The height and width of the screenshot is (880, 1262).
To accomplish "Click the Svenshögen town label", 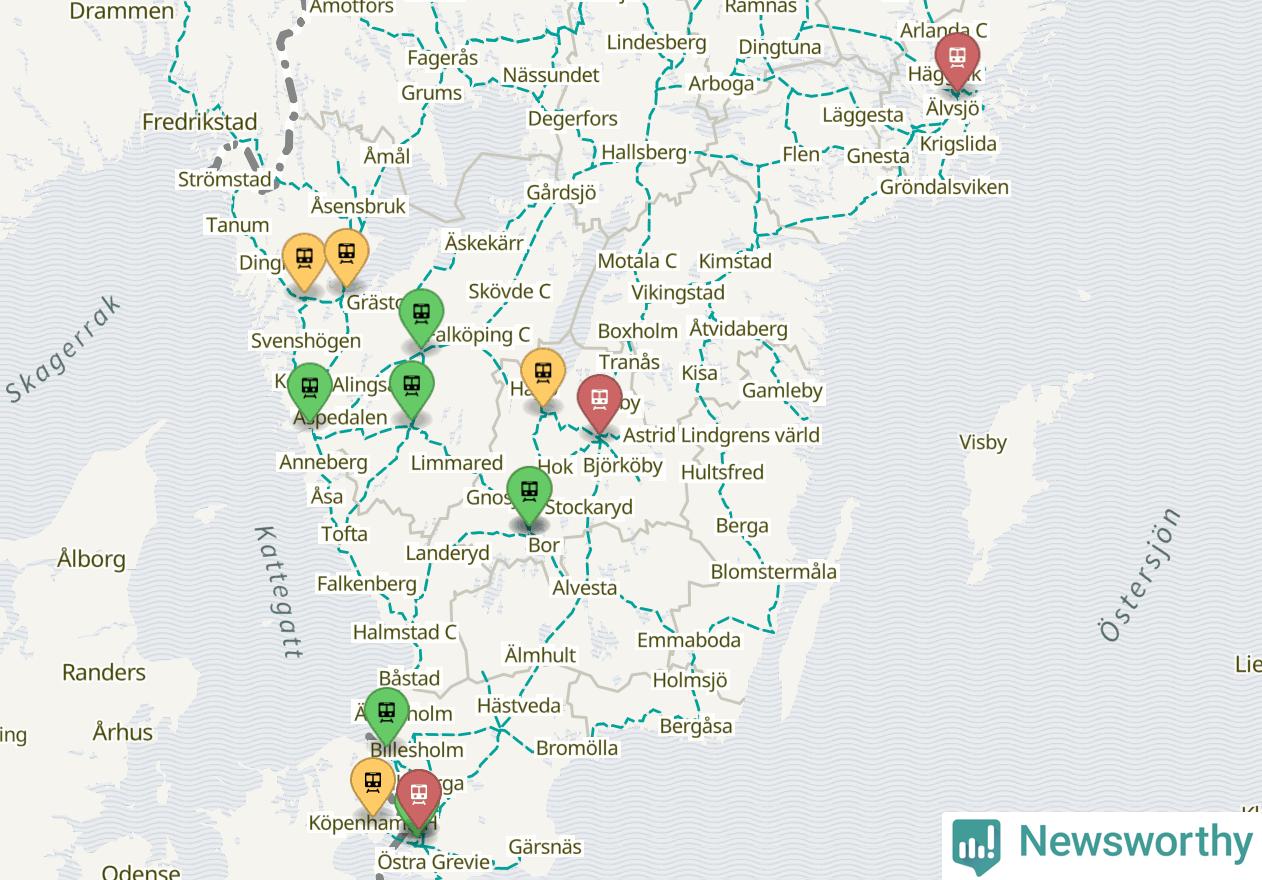I will tap(306, 341).
